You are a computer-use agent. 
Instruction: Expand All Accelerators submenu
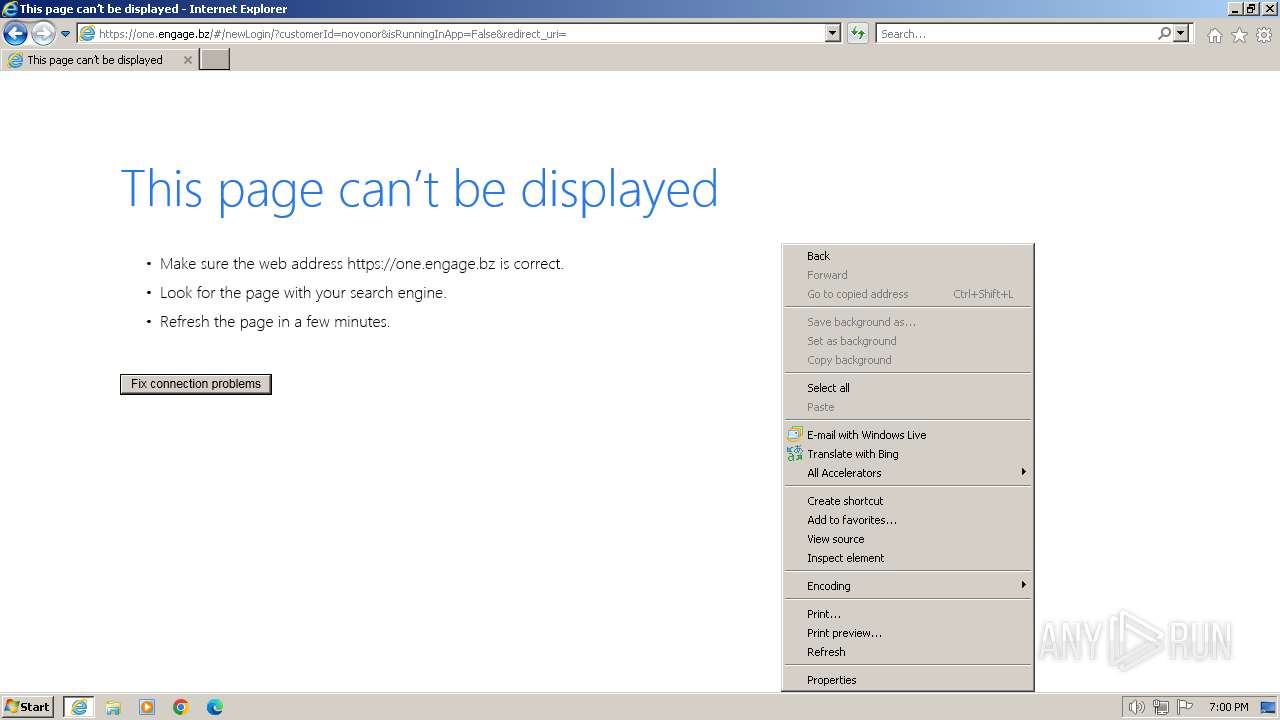coord(908,473)
